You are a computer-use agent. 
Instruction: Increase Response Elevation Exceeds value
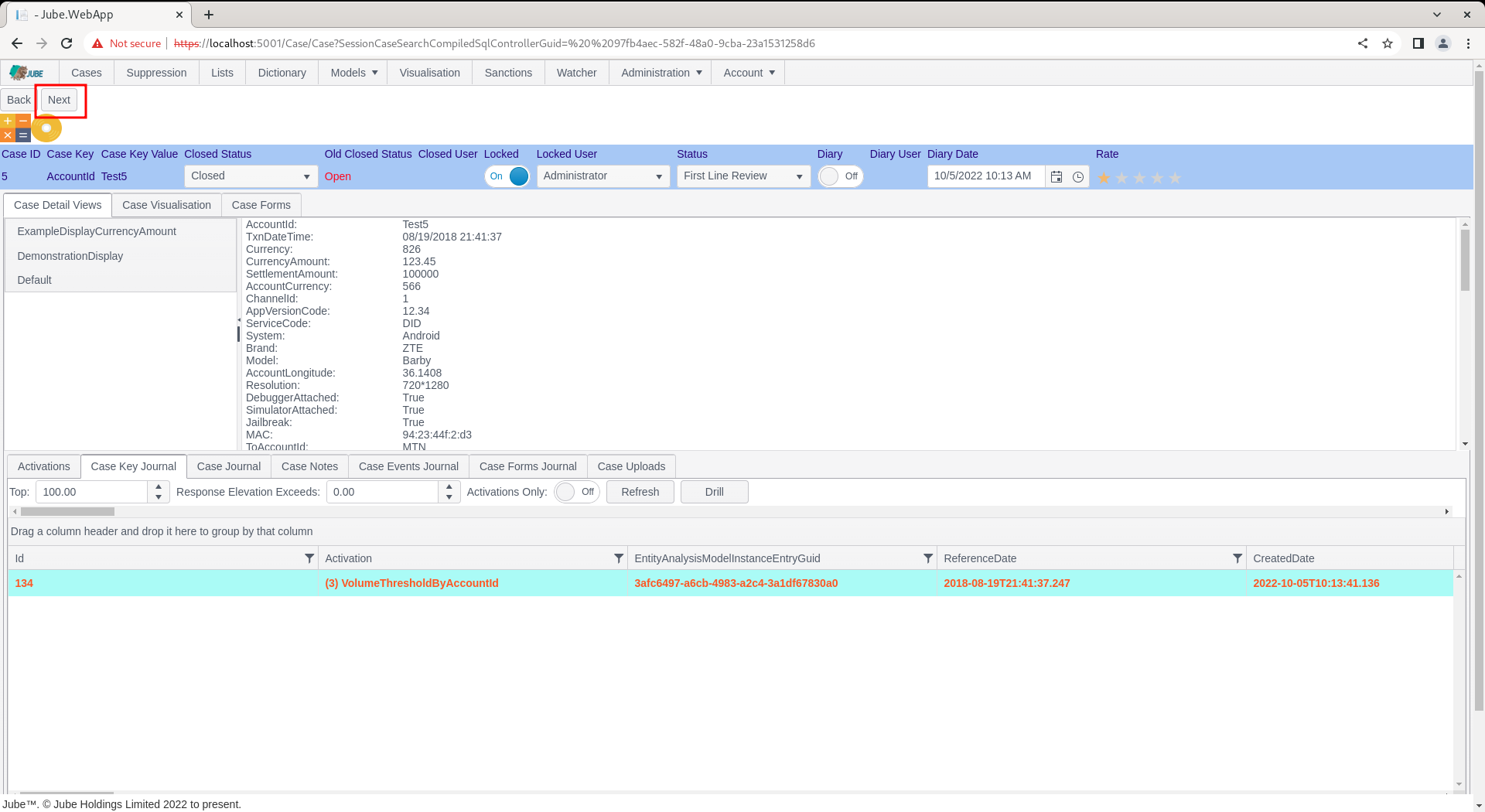click(x=449, y=486)
